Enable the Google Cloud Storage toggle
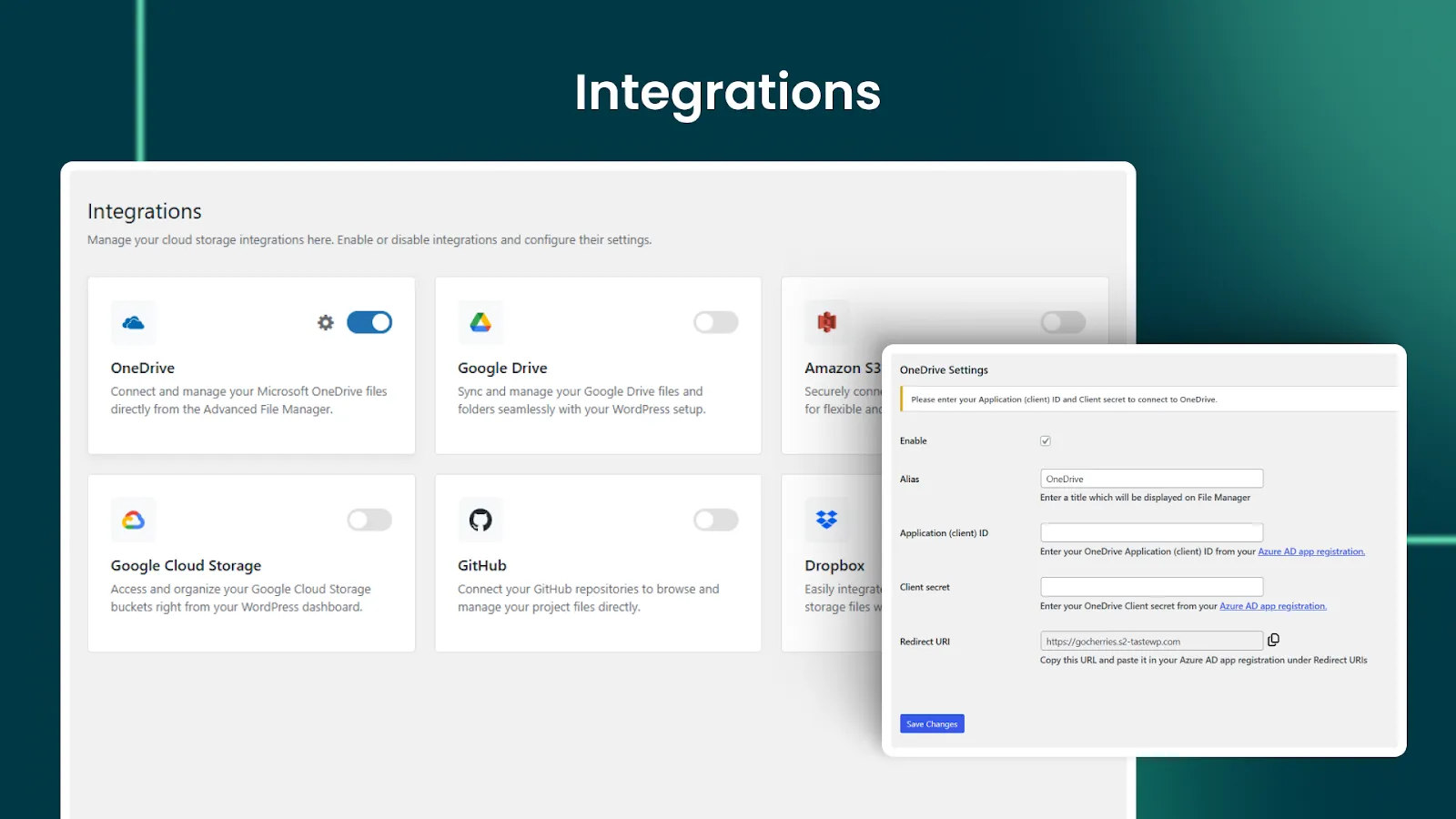The width and height of the screenshot is (1456, 819). 369,520
